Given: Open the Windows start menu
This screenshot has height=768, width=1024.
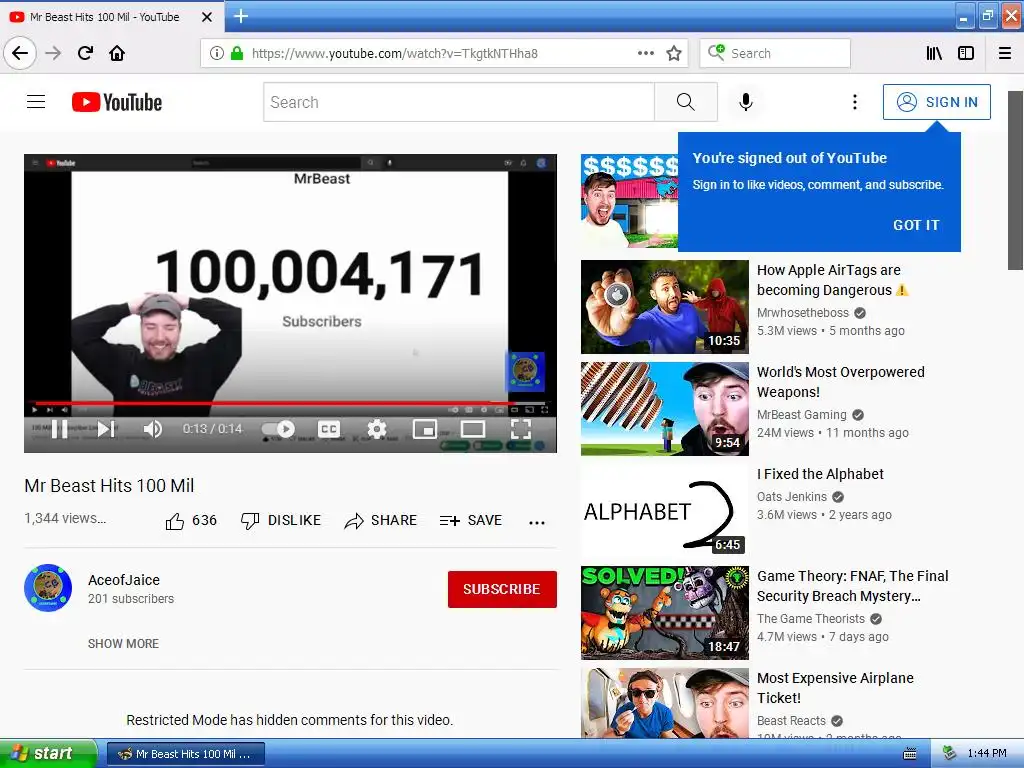Looking at the screenshot, I should click(x=48, y=754).
